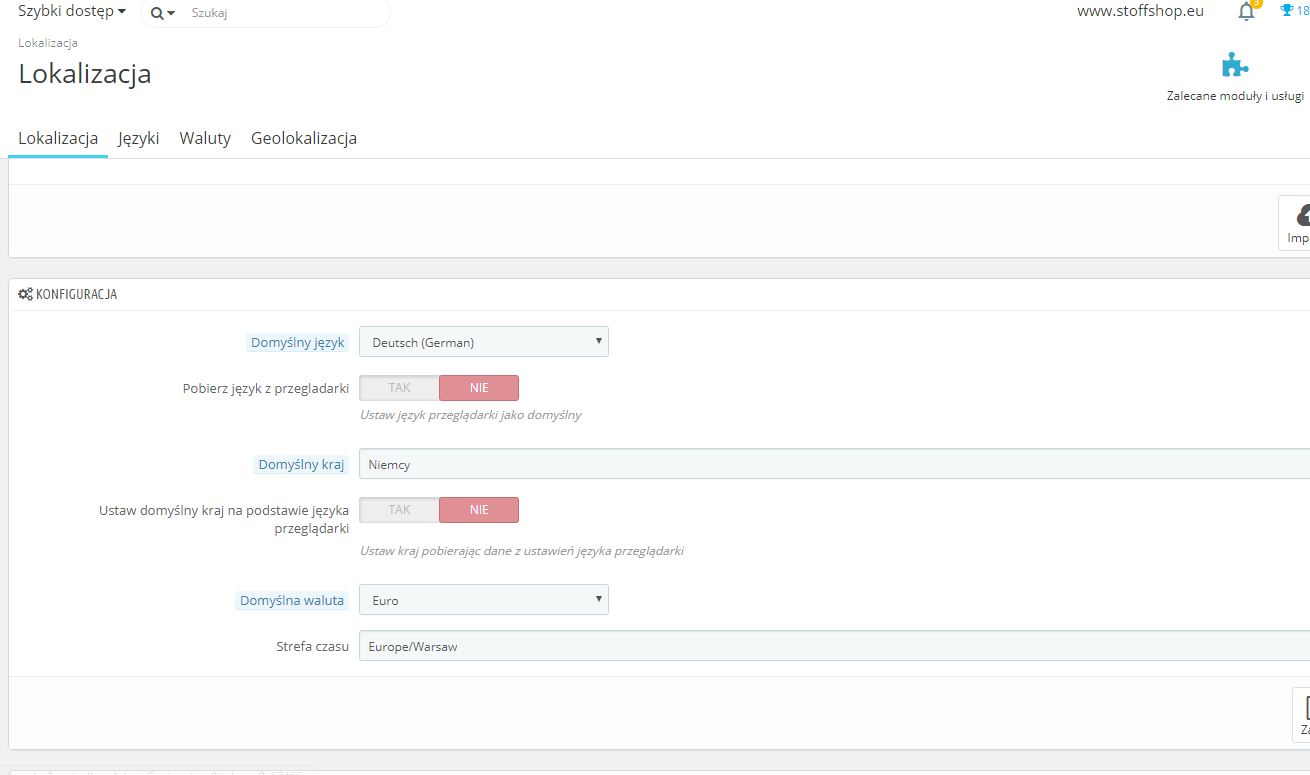Screen dimensions: 1310x775
Task: Set domyślny kraj by browser language to NIE
Action: coord(479,510)
